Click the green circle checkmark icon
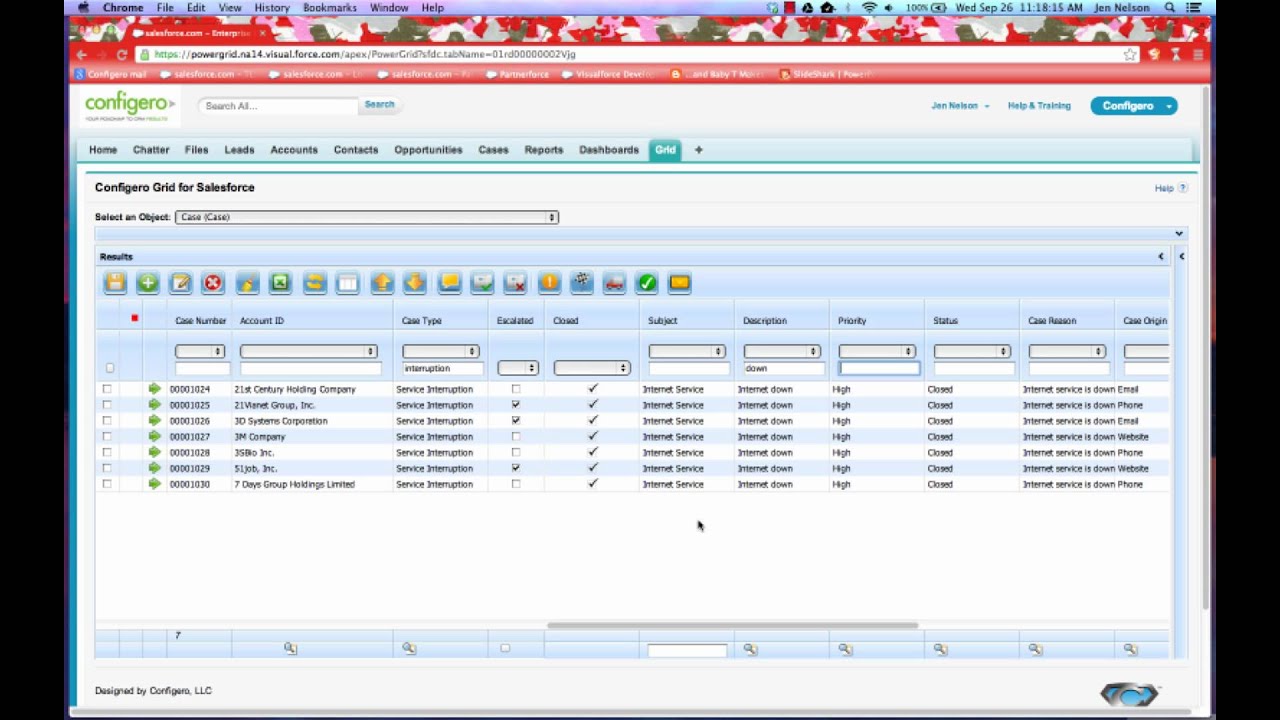This screenshot has height=720, width=1280. coord(647,283)
